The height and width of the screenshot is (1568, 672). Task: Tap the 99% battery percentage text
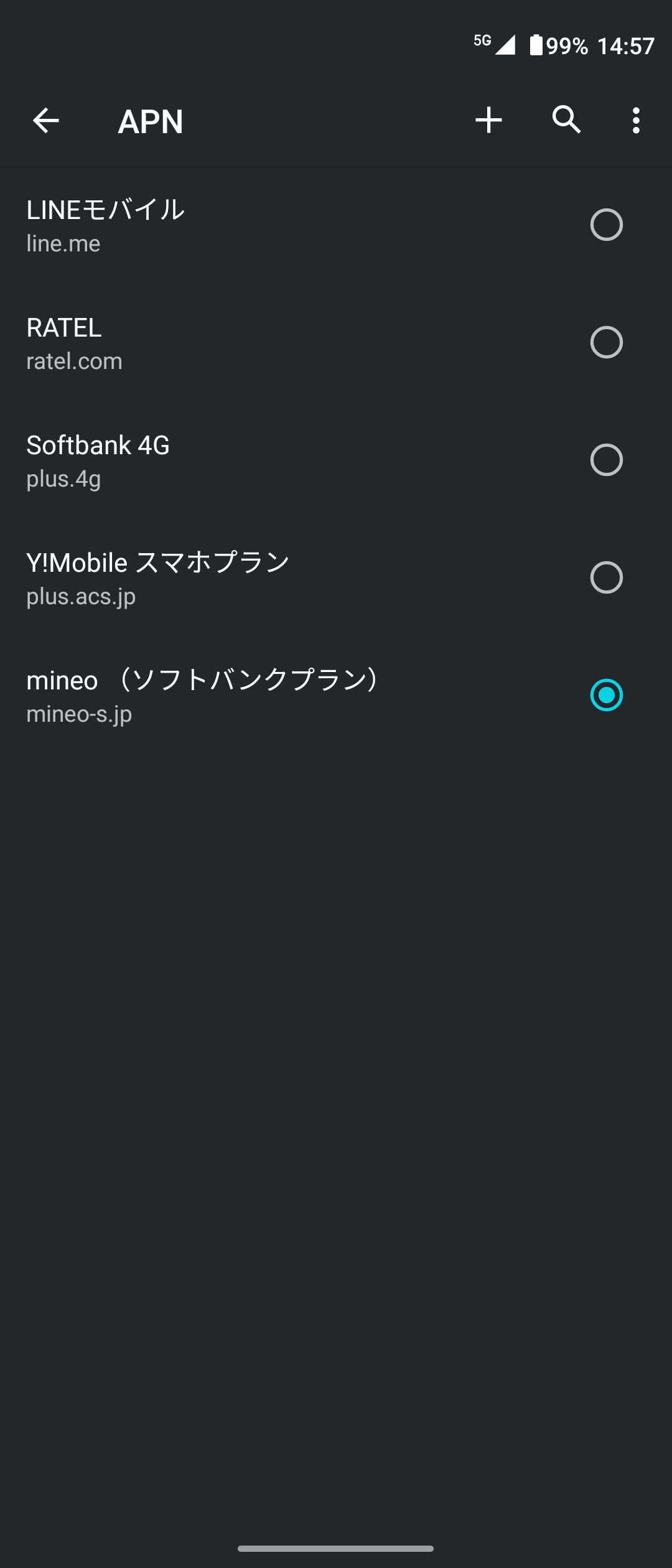(567, 46)
